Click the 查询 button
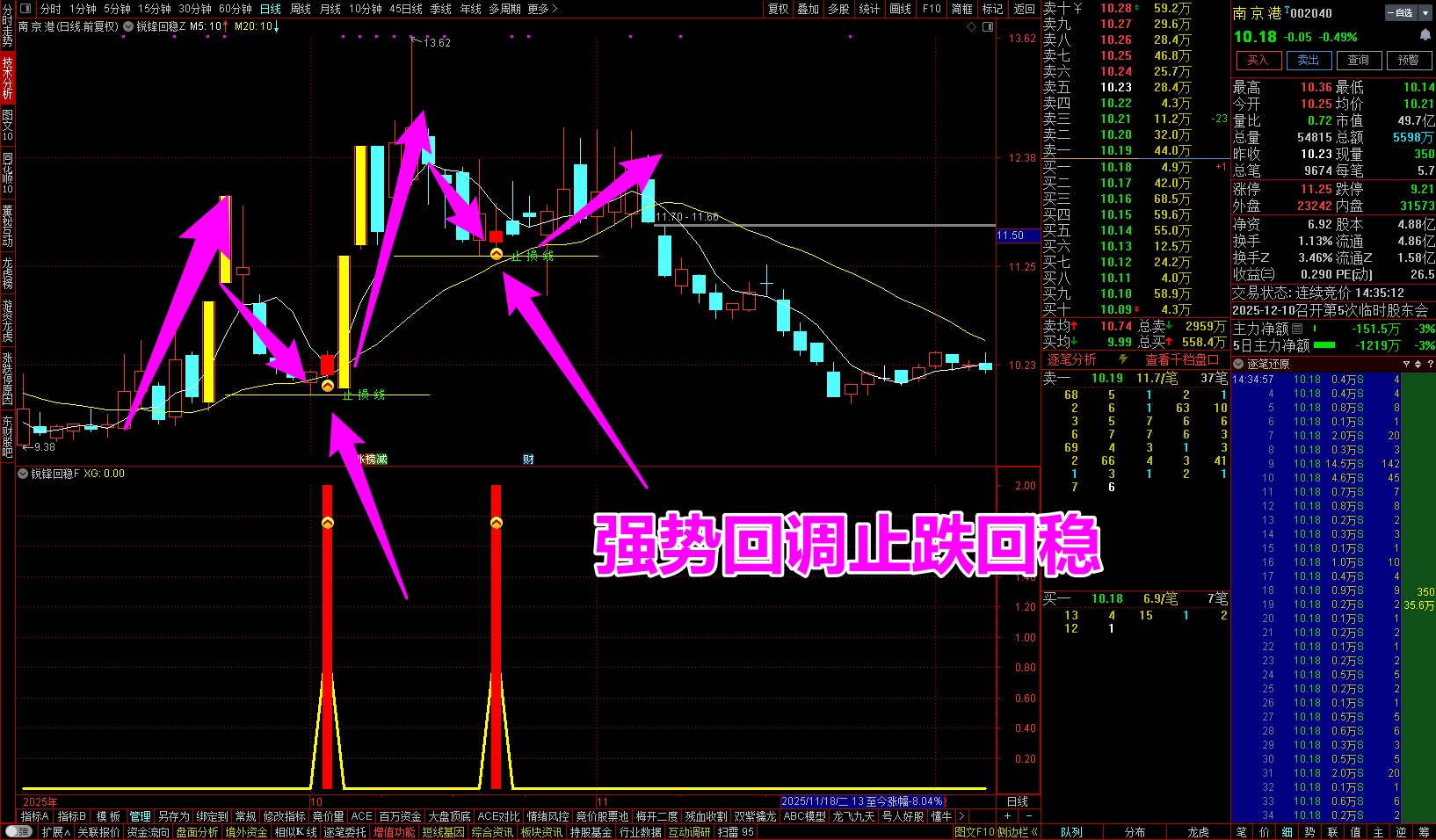 tap(1359, 60)
